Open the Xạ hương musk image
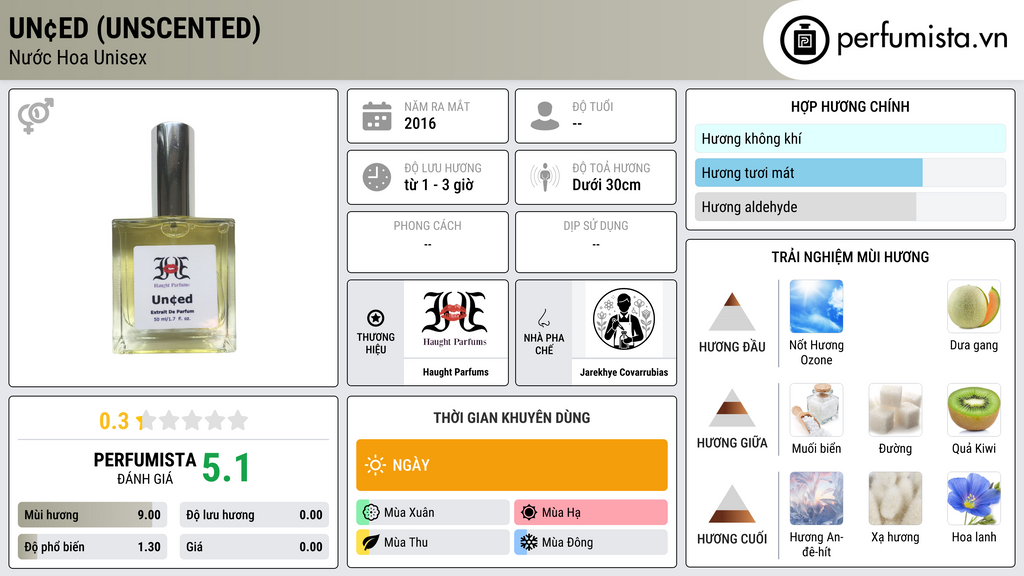This screenshot has height=576, width=1024. point(895,499)
